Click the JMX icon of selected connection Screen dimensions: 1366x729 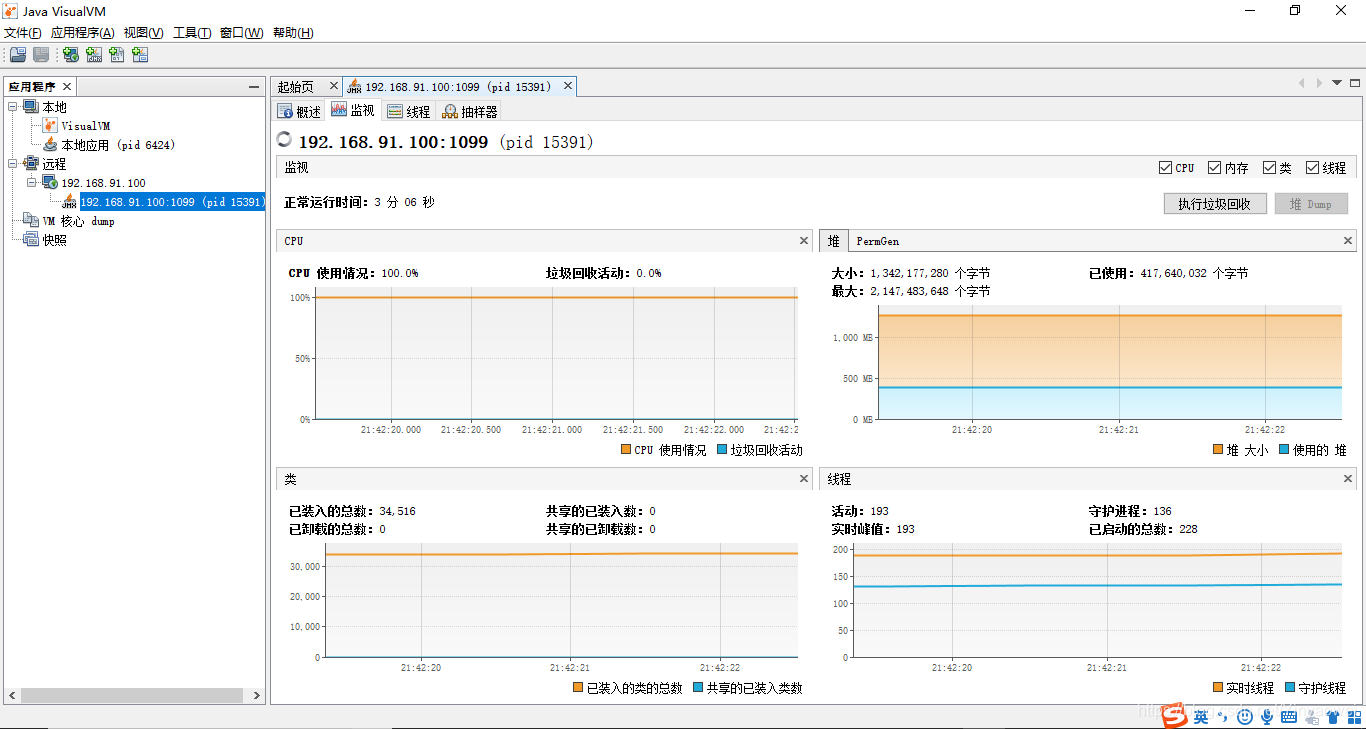click(69, 202)
